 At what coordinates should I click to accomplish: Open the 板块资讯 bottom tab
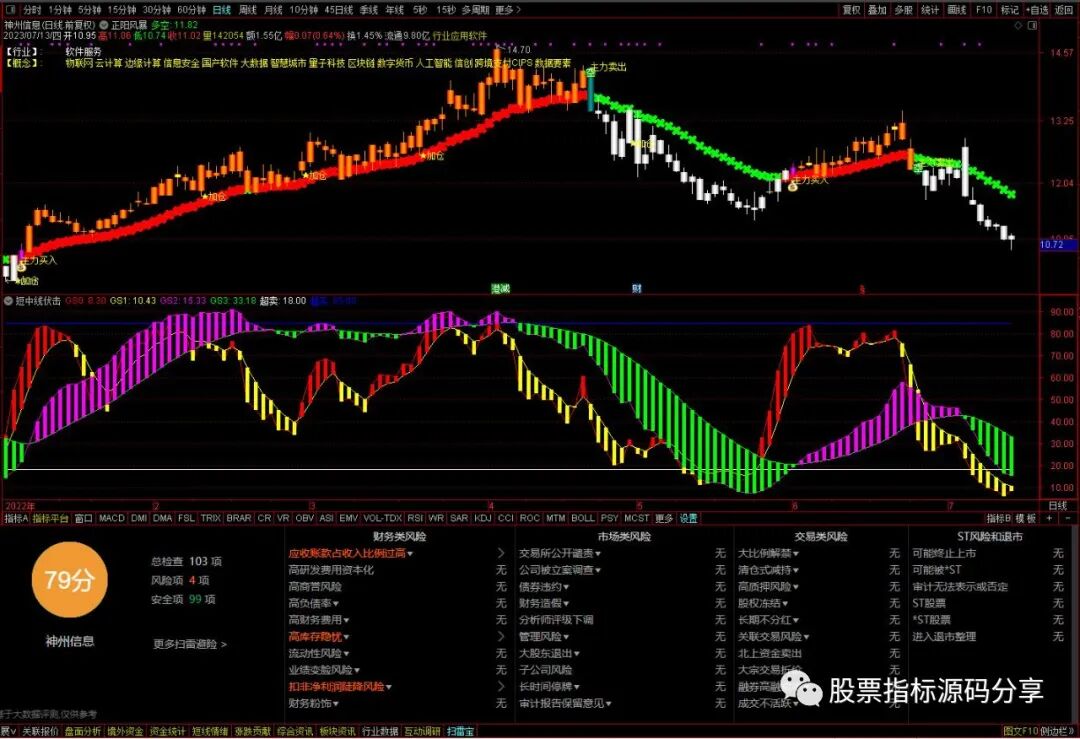tap(337, 731)
